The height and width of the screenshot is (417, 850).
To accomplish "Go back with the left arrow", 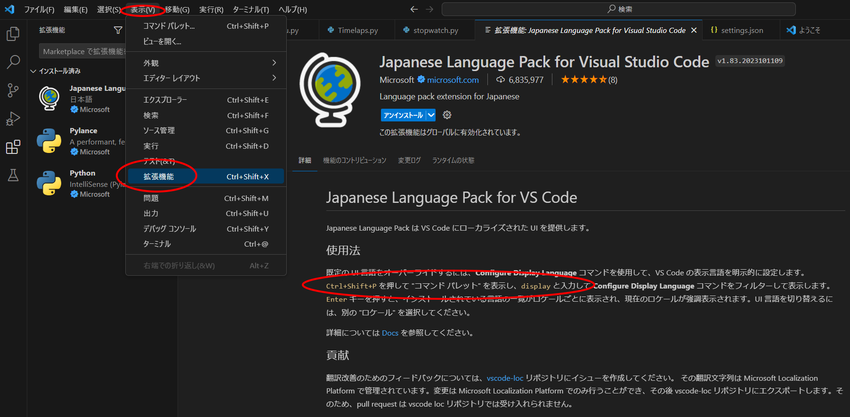I will (414, 9).
